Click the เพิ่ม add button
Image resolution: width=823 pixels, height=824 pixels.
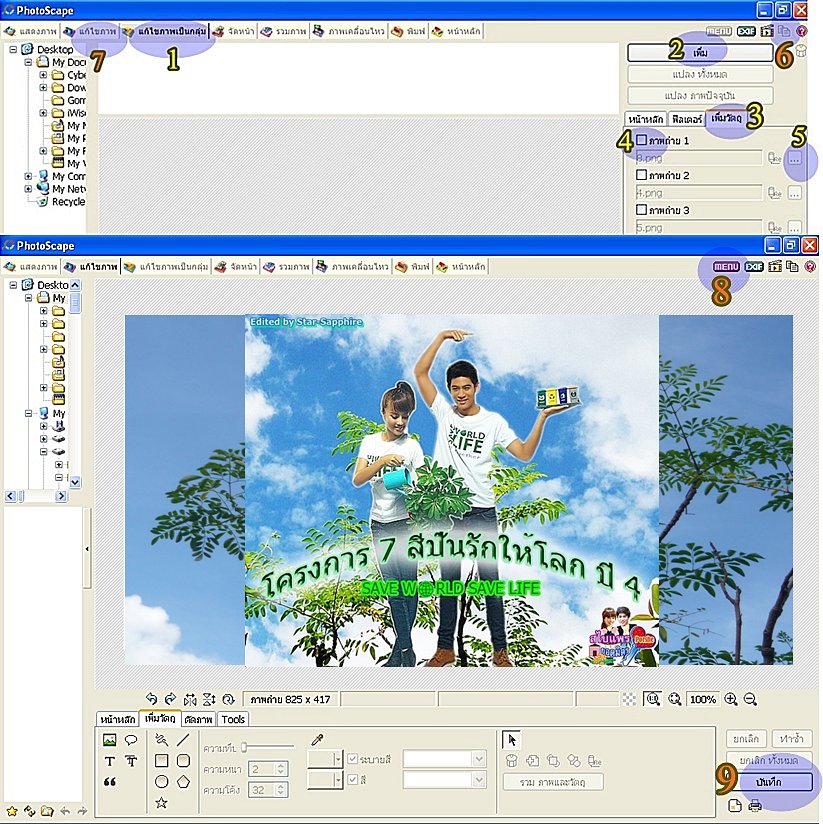700,53
